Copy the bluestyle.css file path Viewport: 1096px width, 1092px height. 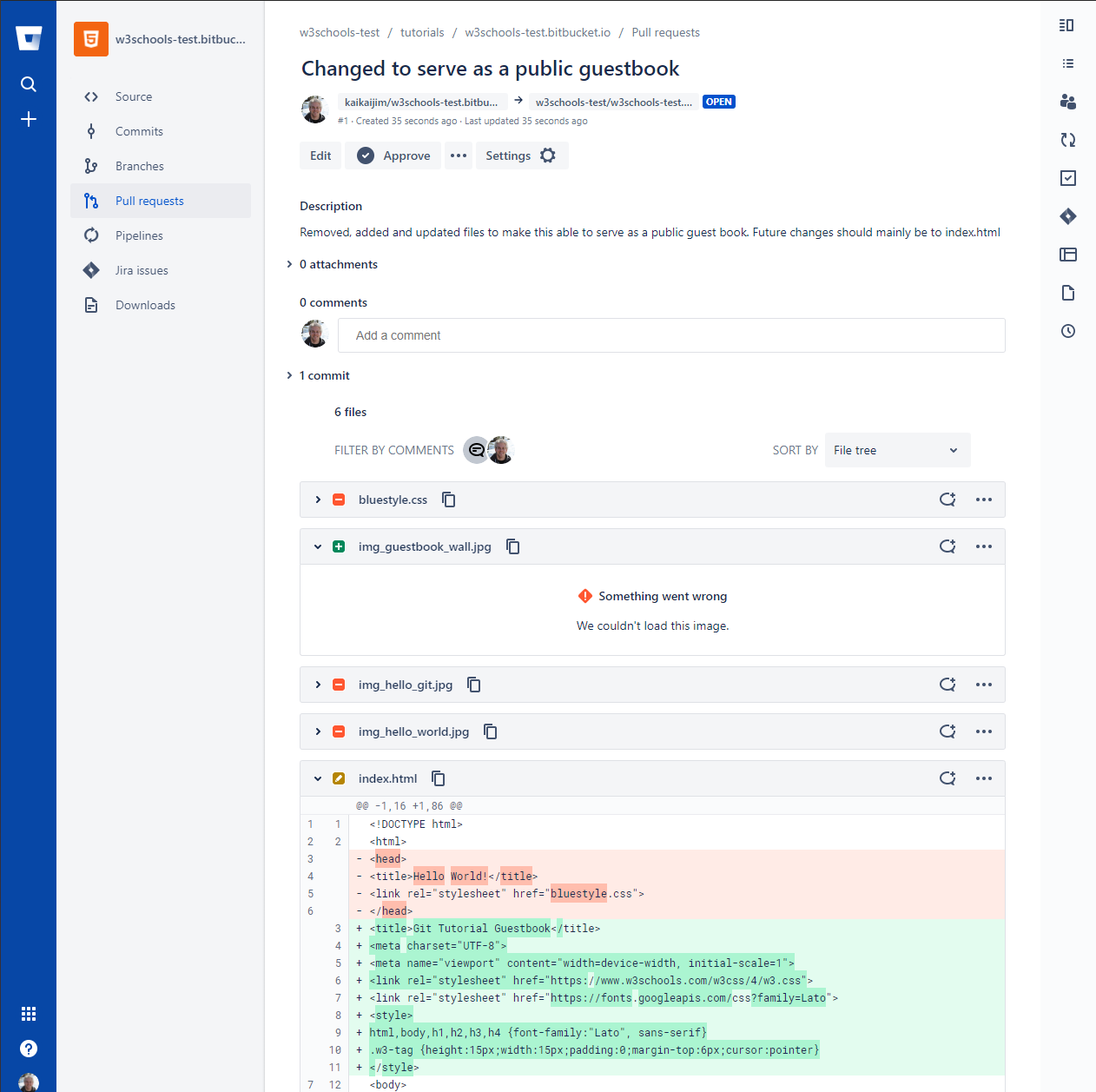tap(449, 500)
